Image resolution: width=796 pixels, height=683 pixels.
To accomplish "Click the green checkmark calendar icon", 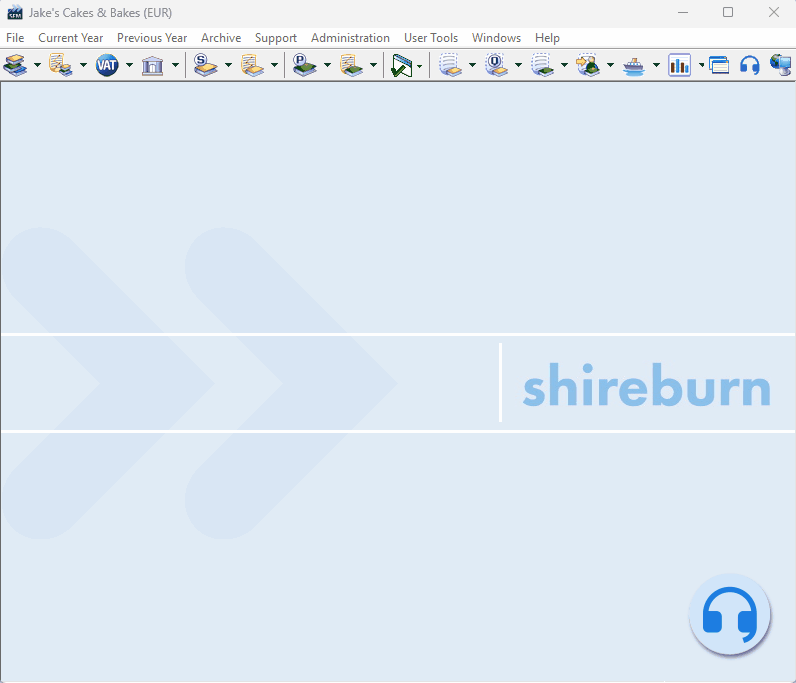I will 402,65.
